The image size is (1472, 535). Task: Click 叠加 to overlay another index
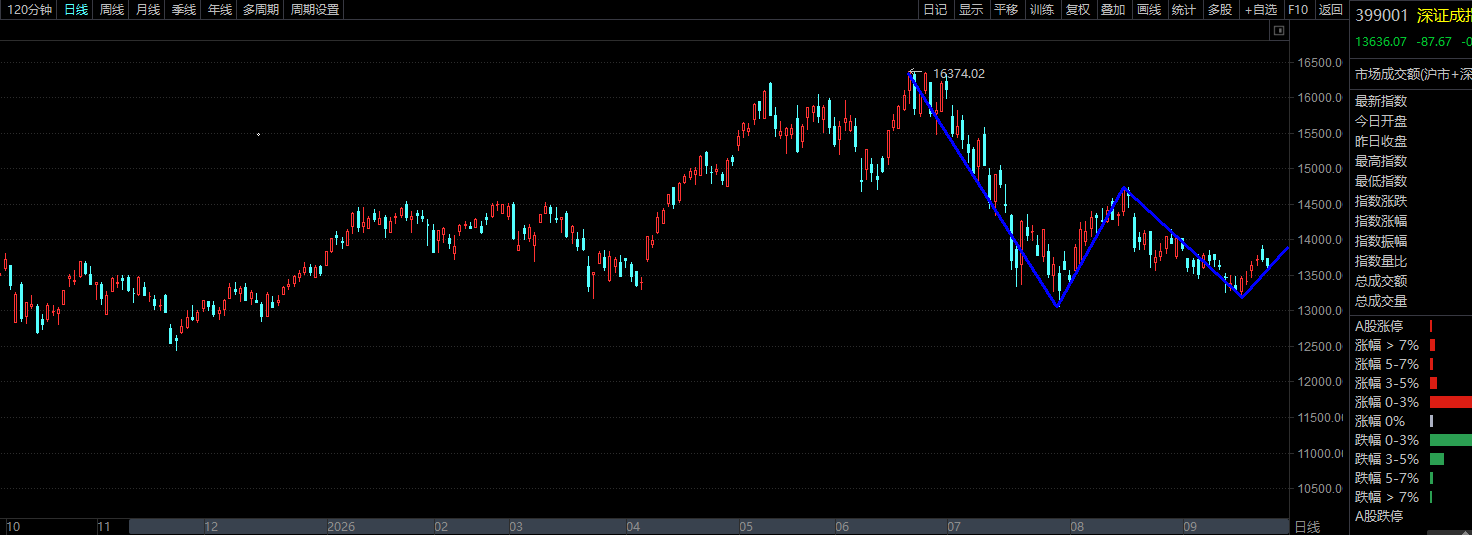1113,10
